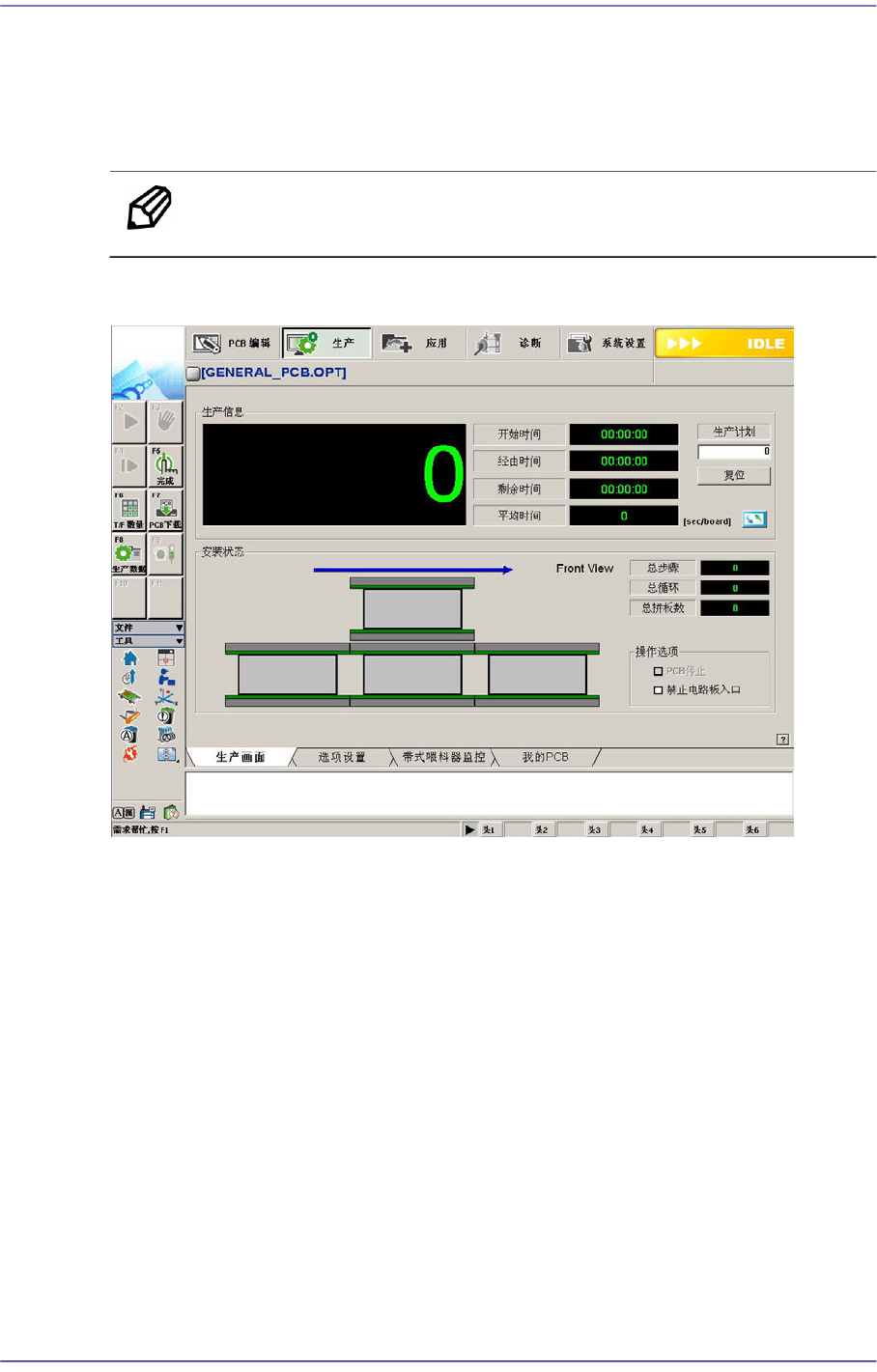Click the 剩余时间 label button
This screenshot has height=1372, width=877.
520,489
